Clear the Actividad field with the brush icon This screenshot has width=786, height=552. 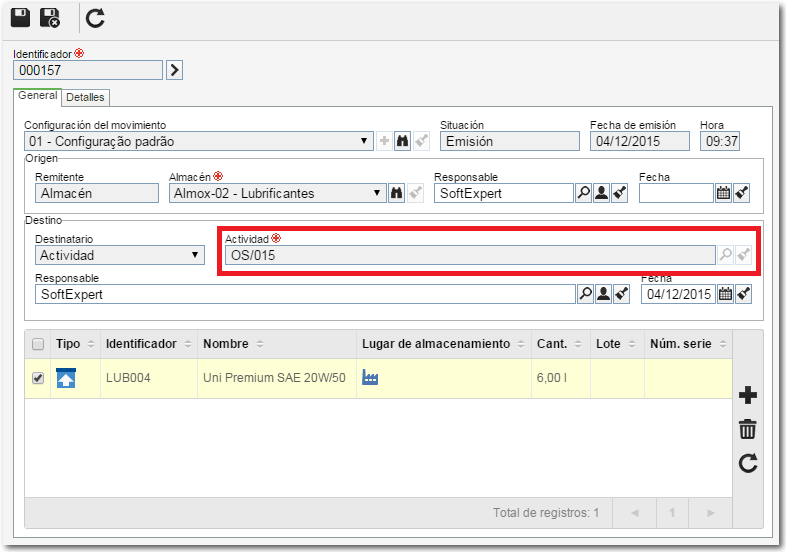(x=744, y=255)
